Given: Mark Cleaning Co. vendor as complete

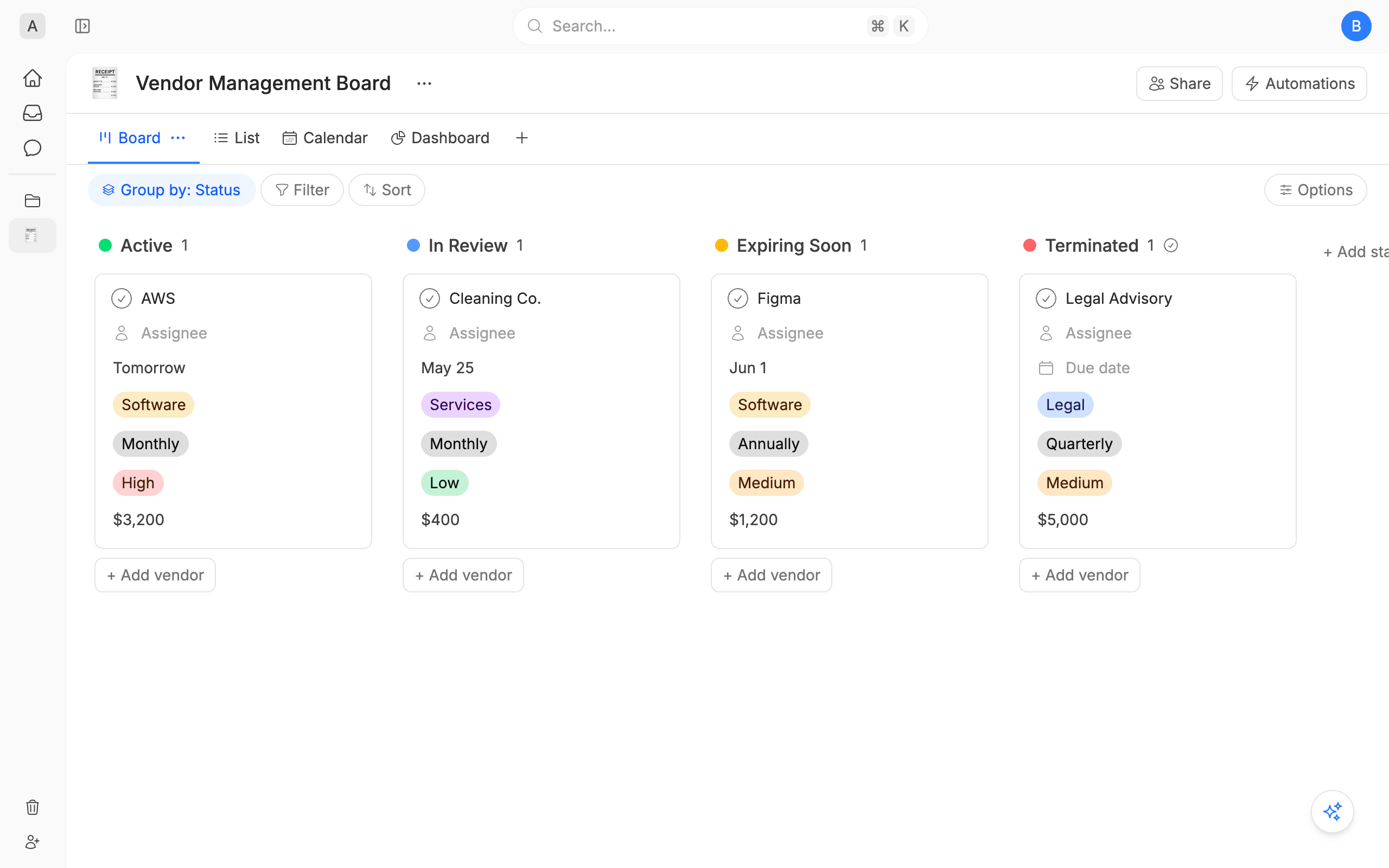Looking at the screenshot, I should click(x=430, y=298).
